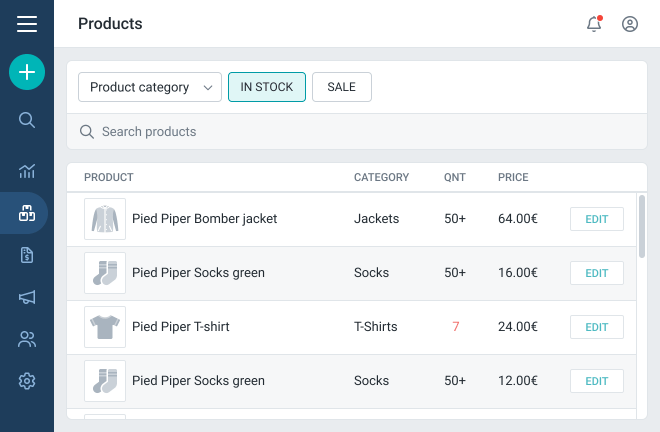Screen dimensions: 660x432
Task: Edit the 16.00€ Socks green product
Action: pos(597,273)
